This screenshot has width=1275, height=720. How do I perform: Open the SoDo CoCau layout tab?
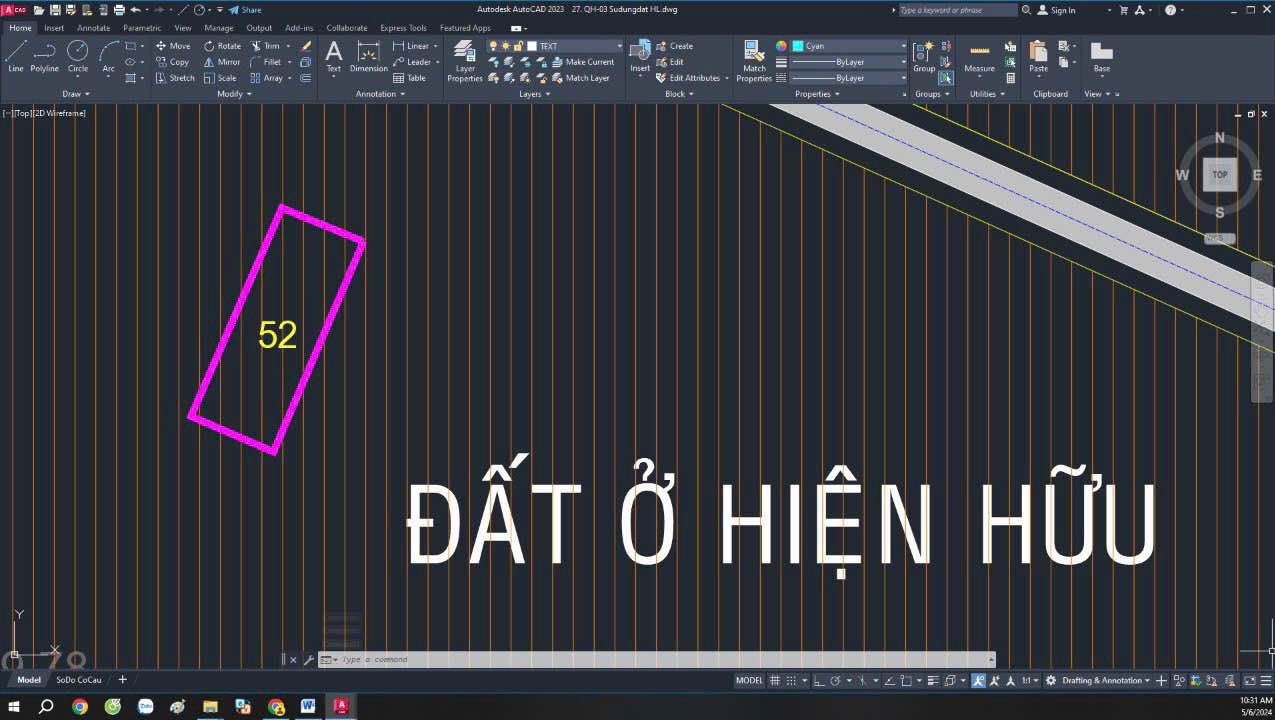79,680
